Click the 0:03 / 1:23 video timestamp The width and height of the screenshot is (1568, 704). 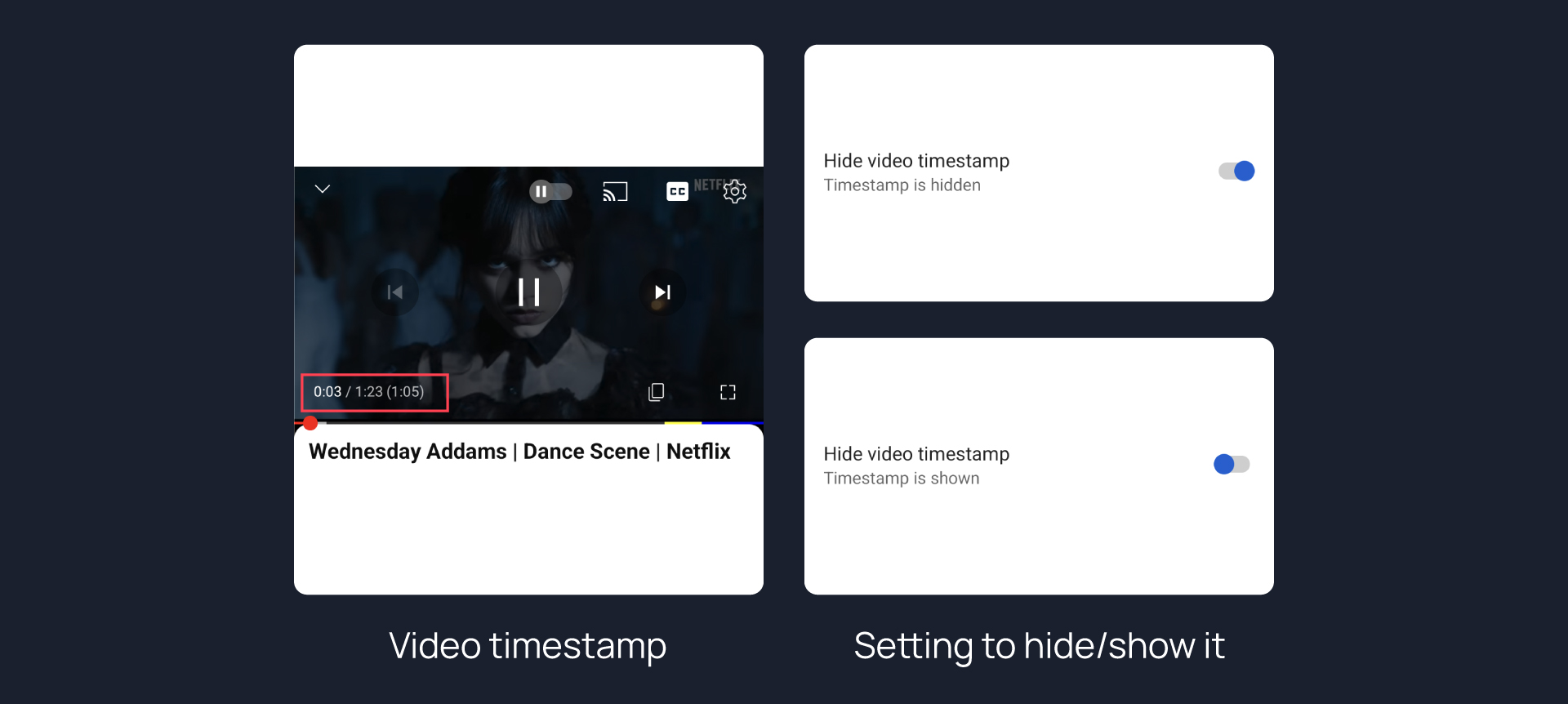point(369,392)
